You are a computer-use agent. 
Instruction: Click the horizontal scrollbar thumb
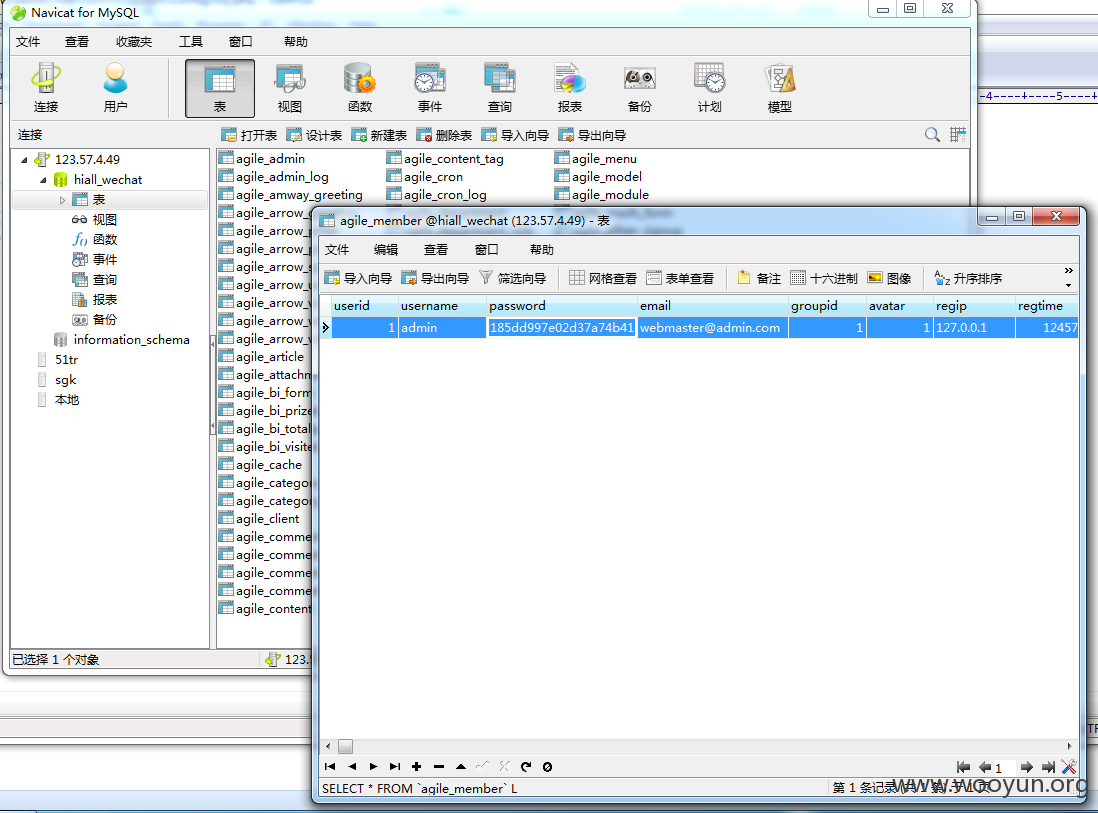pyautogui.click(x=346, y=746)
